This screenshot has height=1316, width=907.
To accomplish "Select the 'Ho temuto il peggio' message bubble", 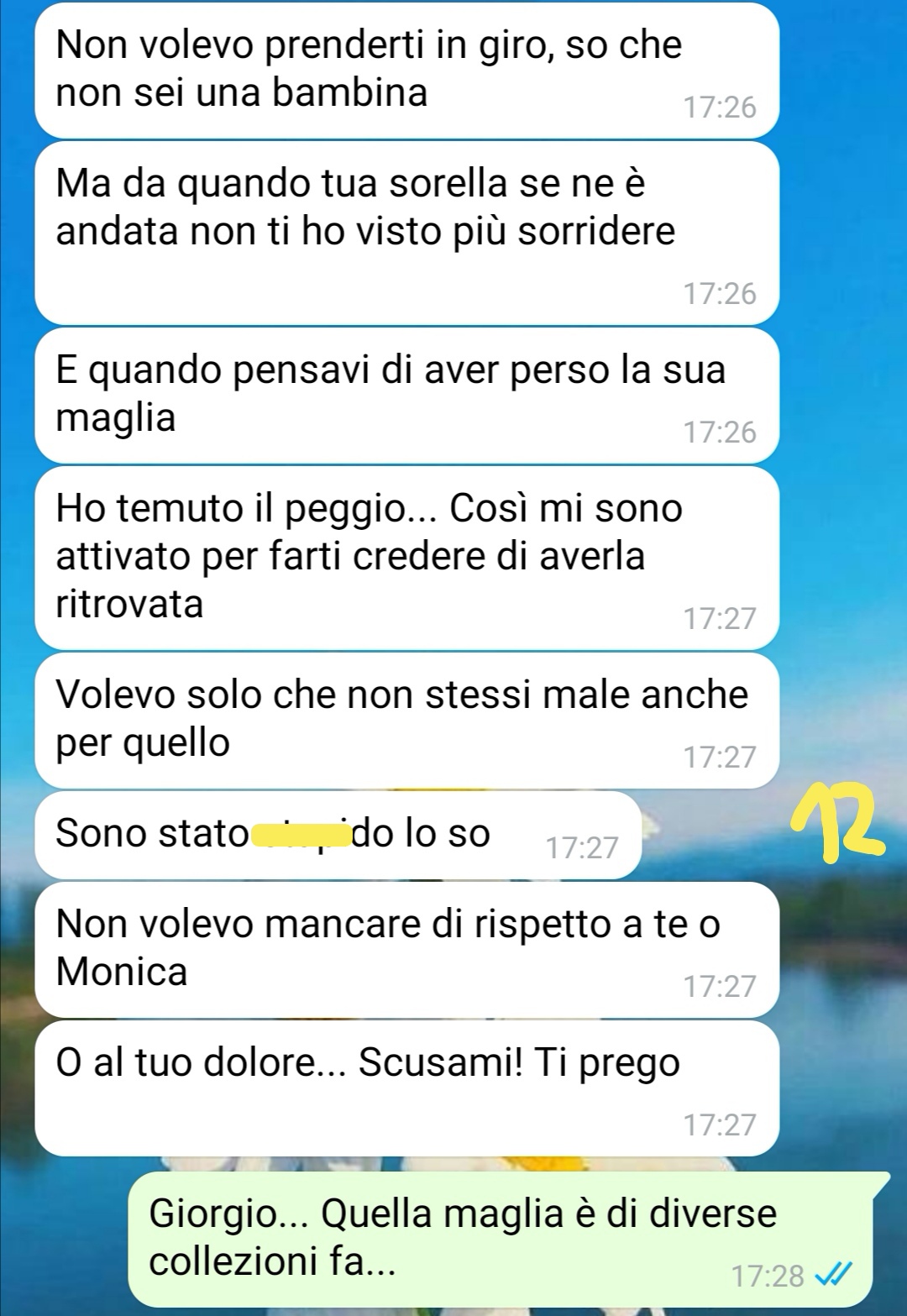I will tap(406, 558).
